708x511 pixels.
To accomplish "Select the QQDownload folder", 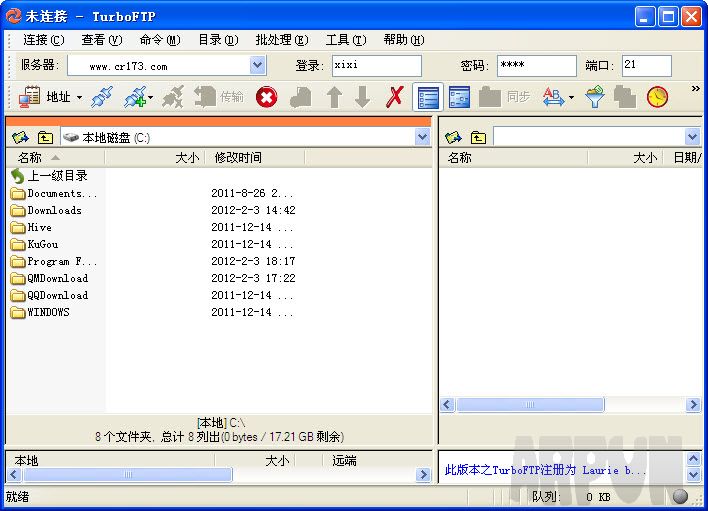I will click(49, 296).
